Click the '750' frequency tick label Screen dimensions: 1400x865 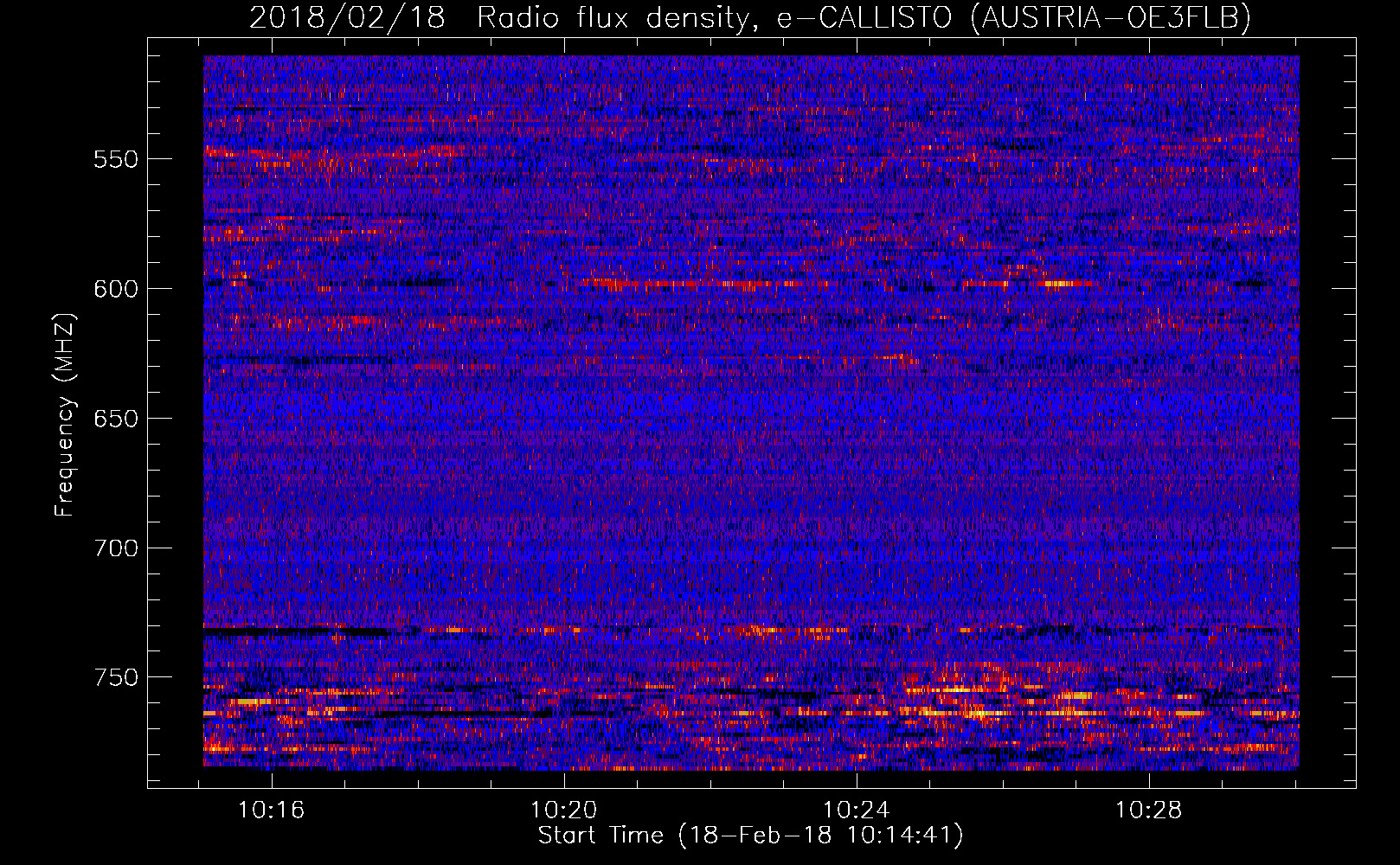click(x=116, y=677)
